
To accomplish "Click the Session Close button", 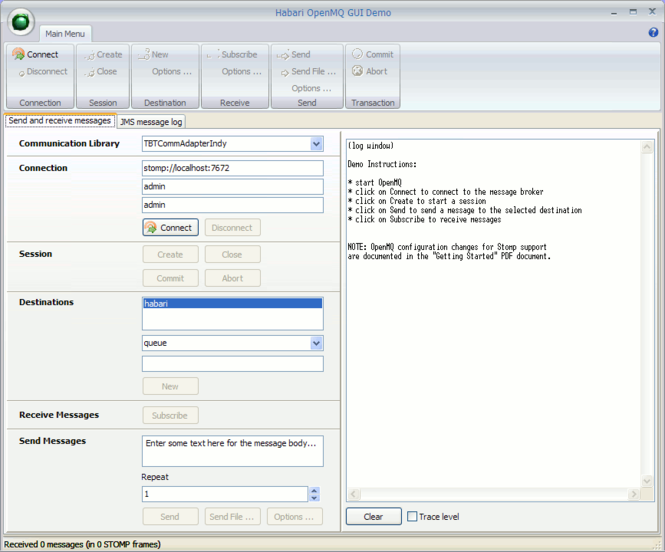I will 232,254.
